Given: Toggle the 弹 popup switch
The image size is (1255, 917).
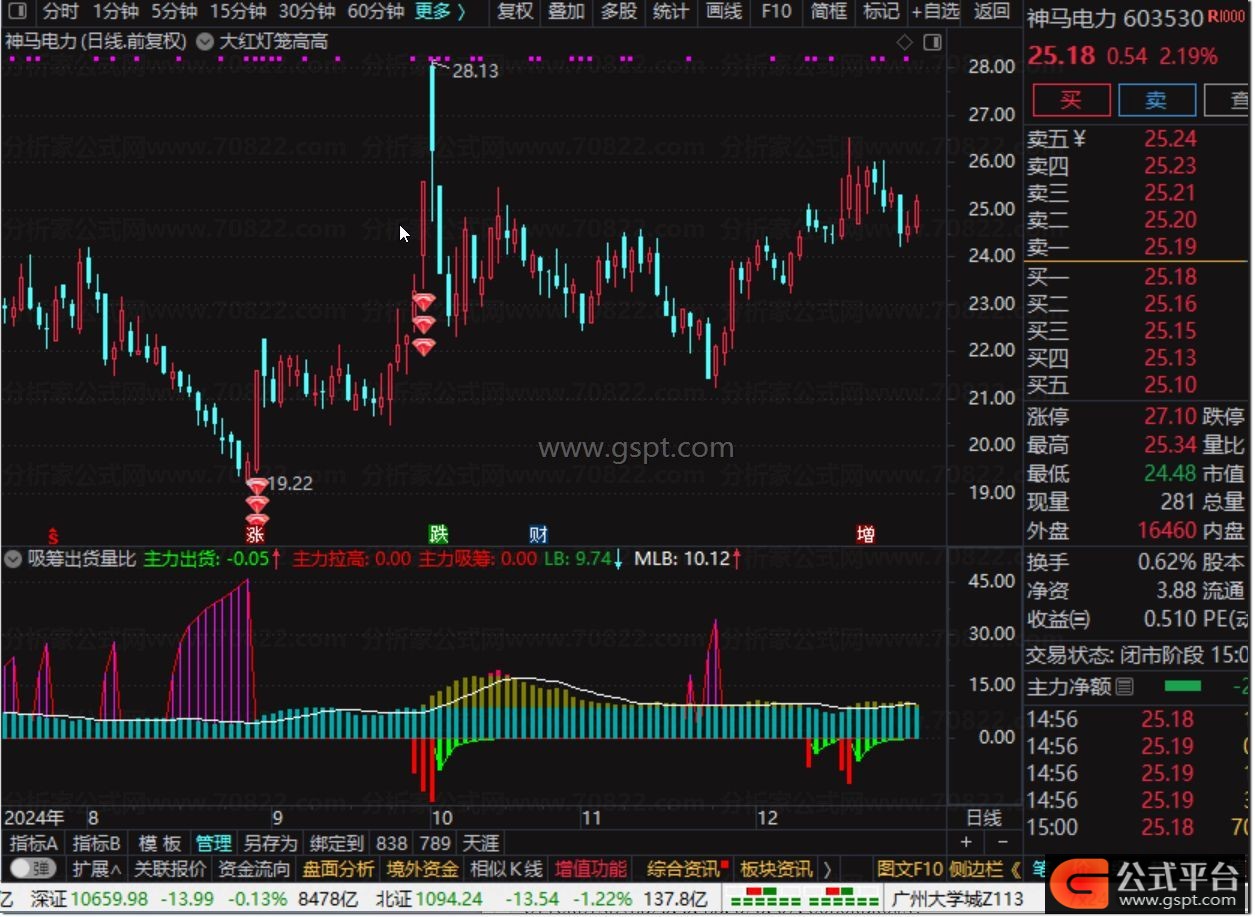Looking at the screenshot, I should [32, 868].
